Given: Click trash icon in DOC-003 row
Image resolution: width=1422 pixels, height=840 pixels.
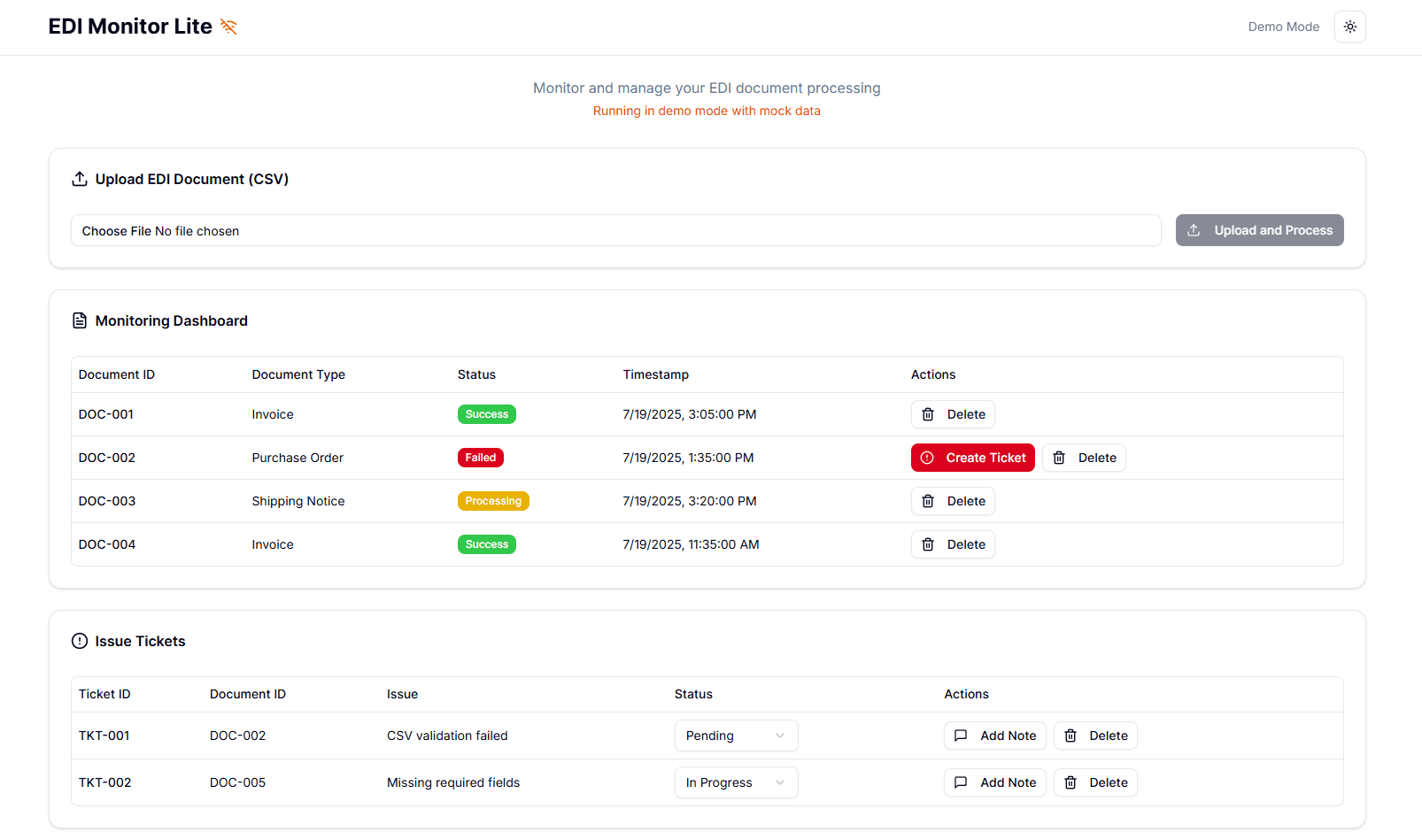Looking at the screenshot, I should tap(928, 501).
